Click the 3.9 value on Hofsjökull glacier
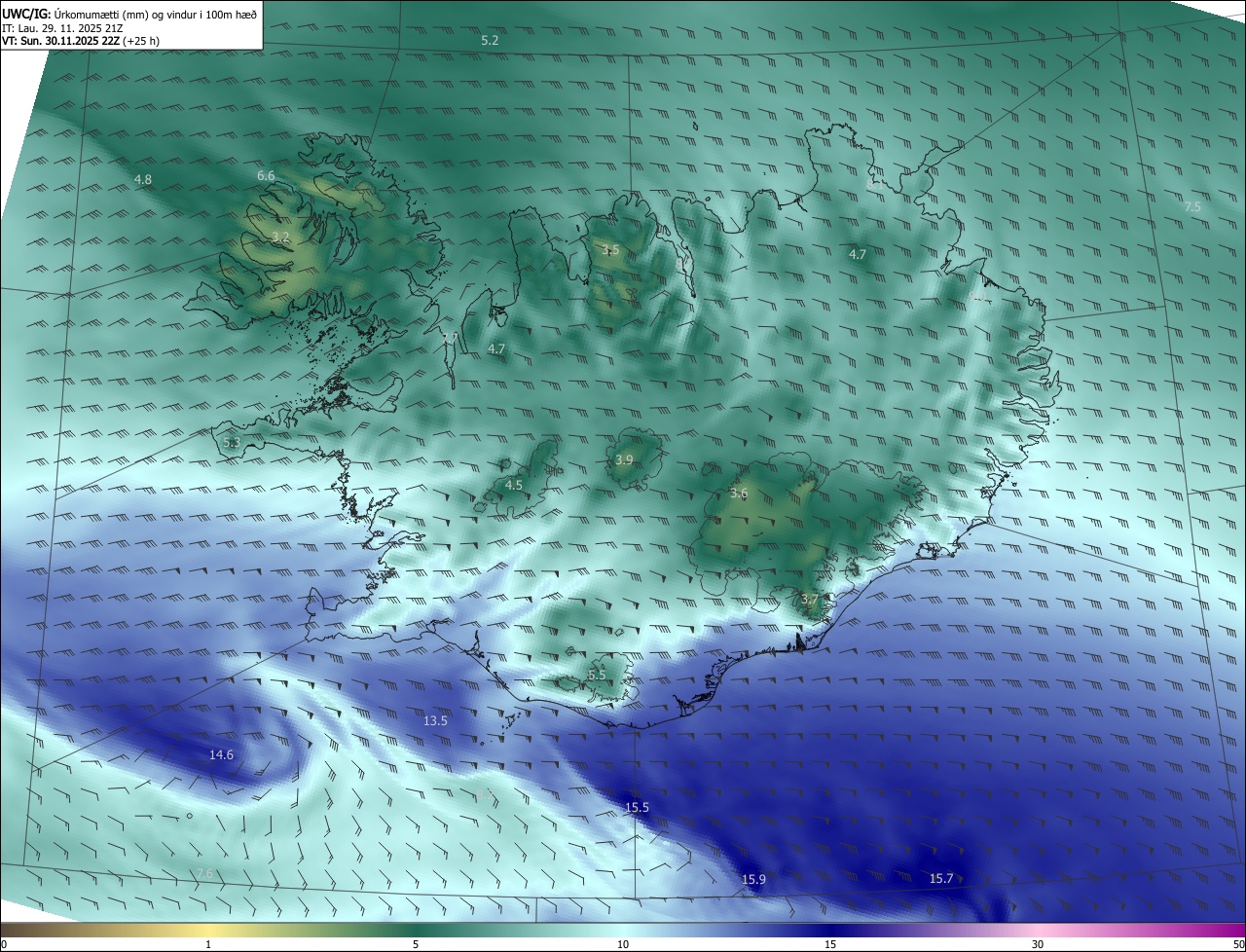Viewport: 1246px width, 952px height. (x=624, y=459)
